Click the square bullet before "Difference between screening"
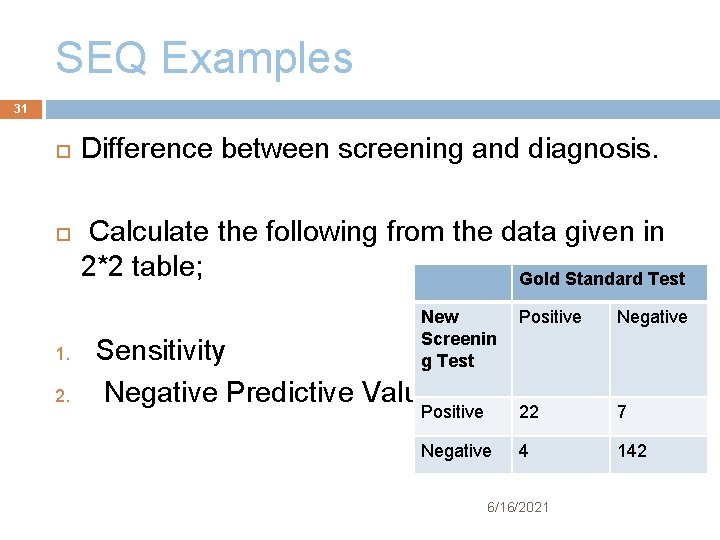The height and width of the screenshot is (540, 720). [x=61, y=151]
